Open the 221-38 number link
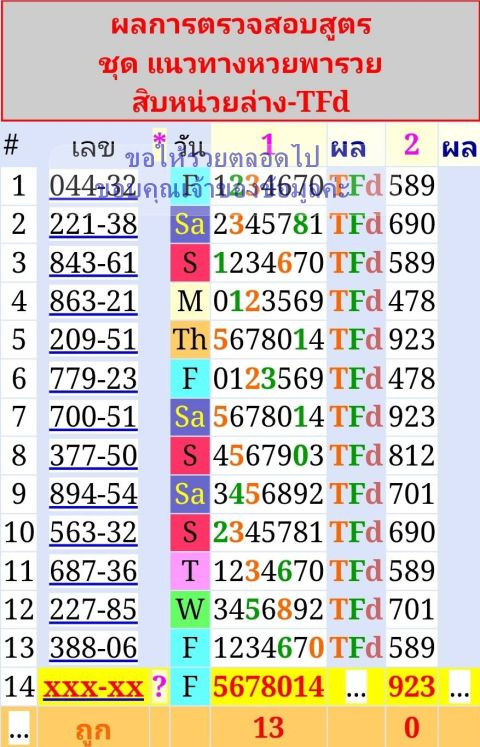 click(93, 224)
